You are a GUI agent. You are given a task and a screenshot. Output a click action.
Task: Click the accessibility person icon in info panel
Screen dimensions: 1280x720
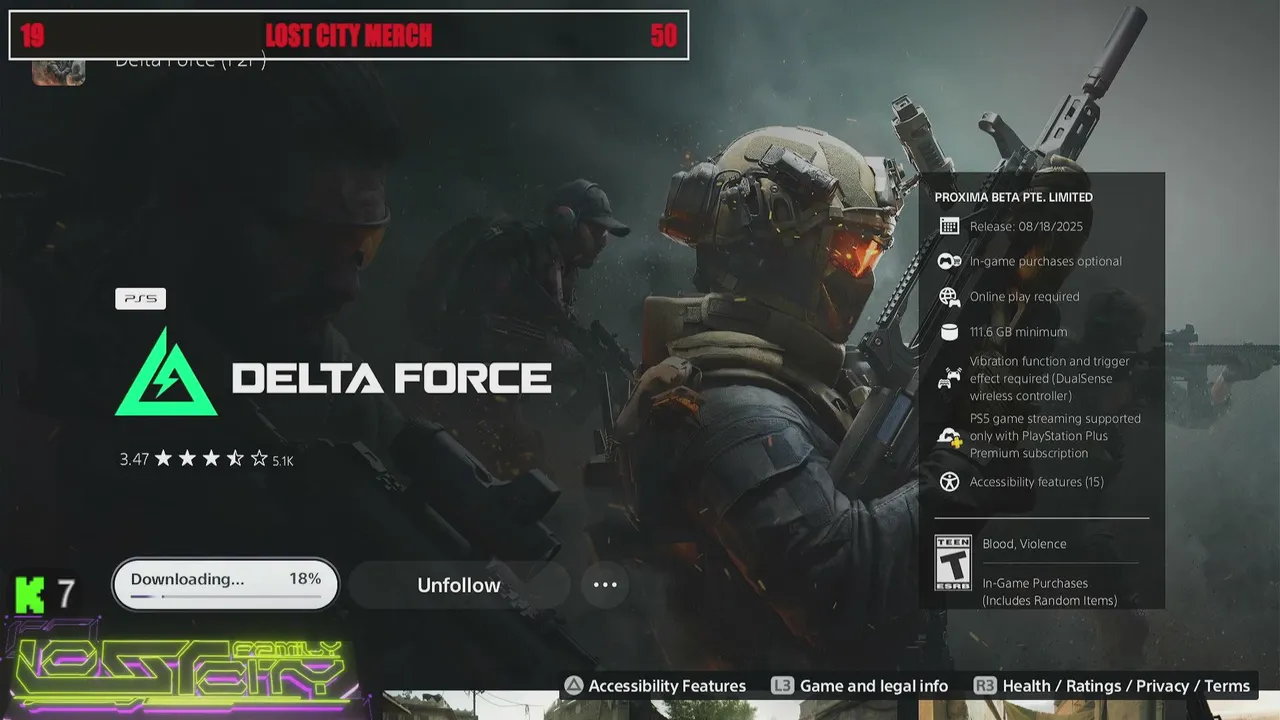coord(949,482)
